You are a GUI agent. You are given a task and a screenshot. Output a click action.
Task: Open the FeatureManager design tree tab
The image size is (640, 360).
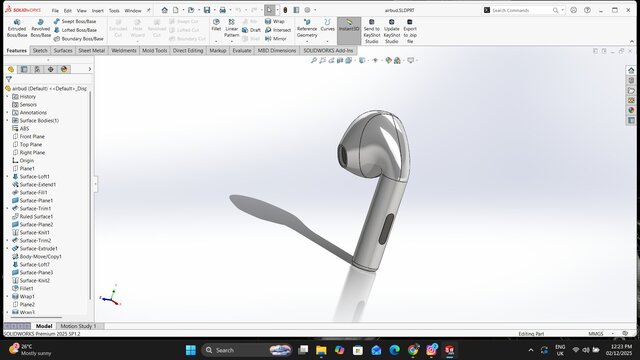(11, 69)
